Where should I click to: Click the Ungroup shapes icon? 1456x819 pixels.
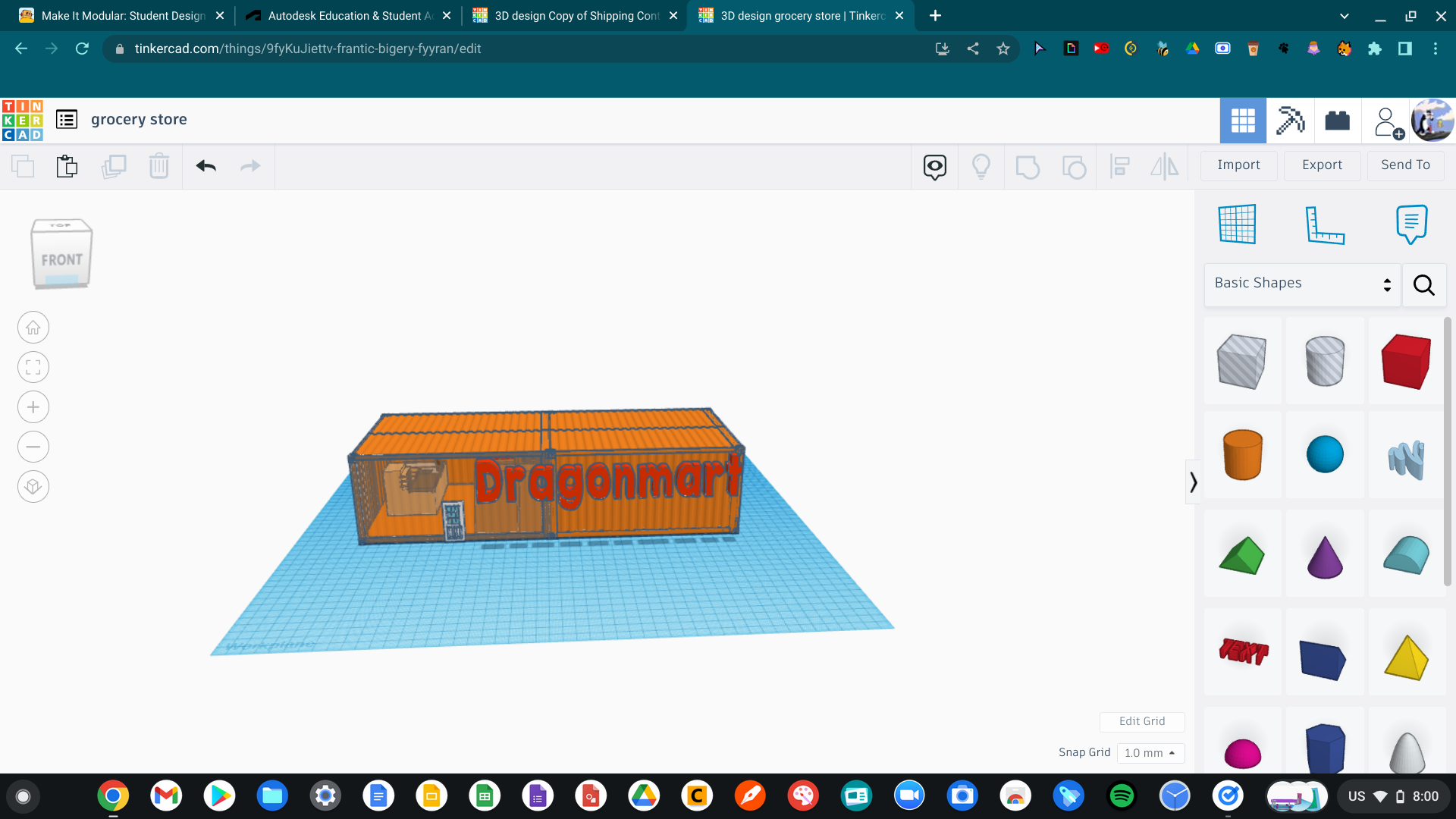tap(1074, 167)
